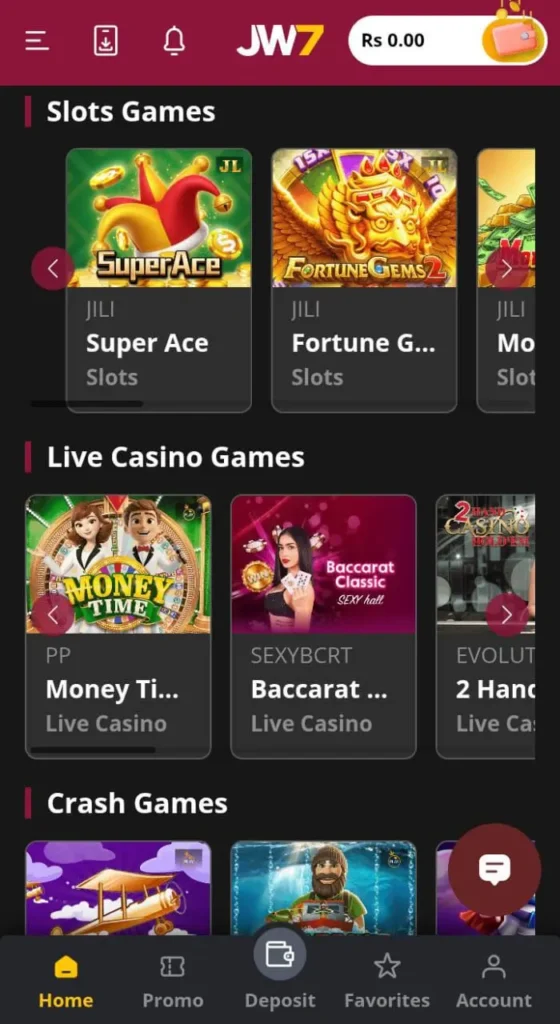The image size is (560, 1024).
Task: Open Favorites star tab
Action: tap(387, 981)
